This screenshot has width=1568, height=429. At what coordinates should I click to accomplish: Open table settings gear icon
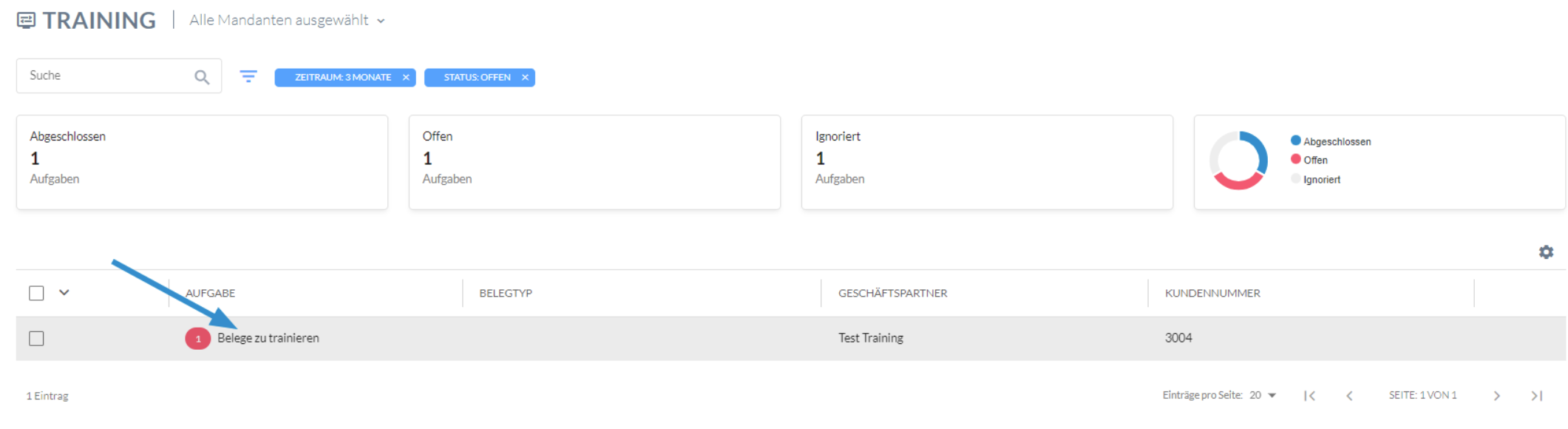tap(1546, 252)
